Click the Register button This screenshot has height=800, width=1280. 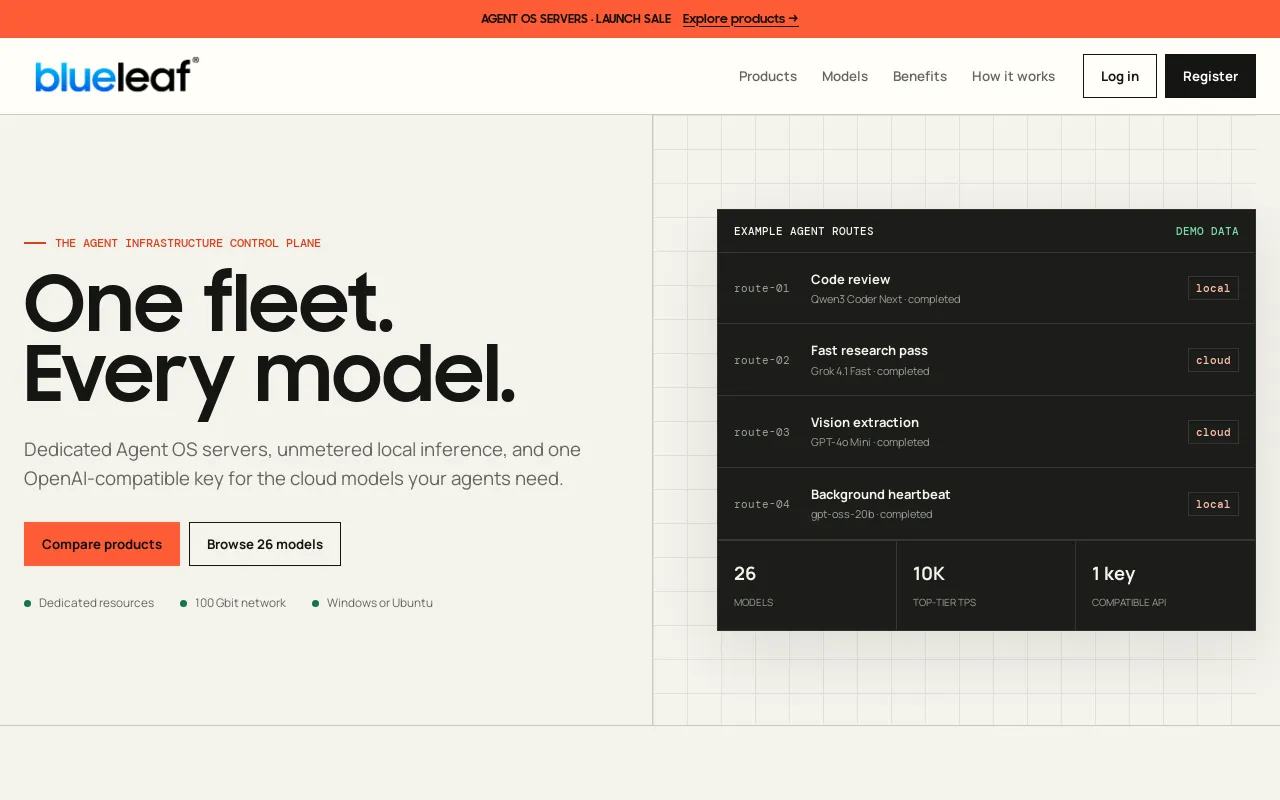1210,76
